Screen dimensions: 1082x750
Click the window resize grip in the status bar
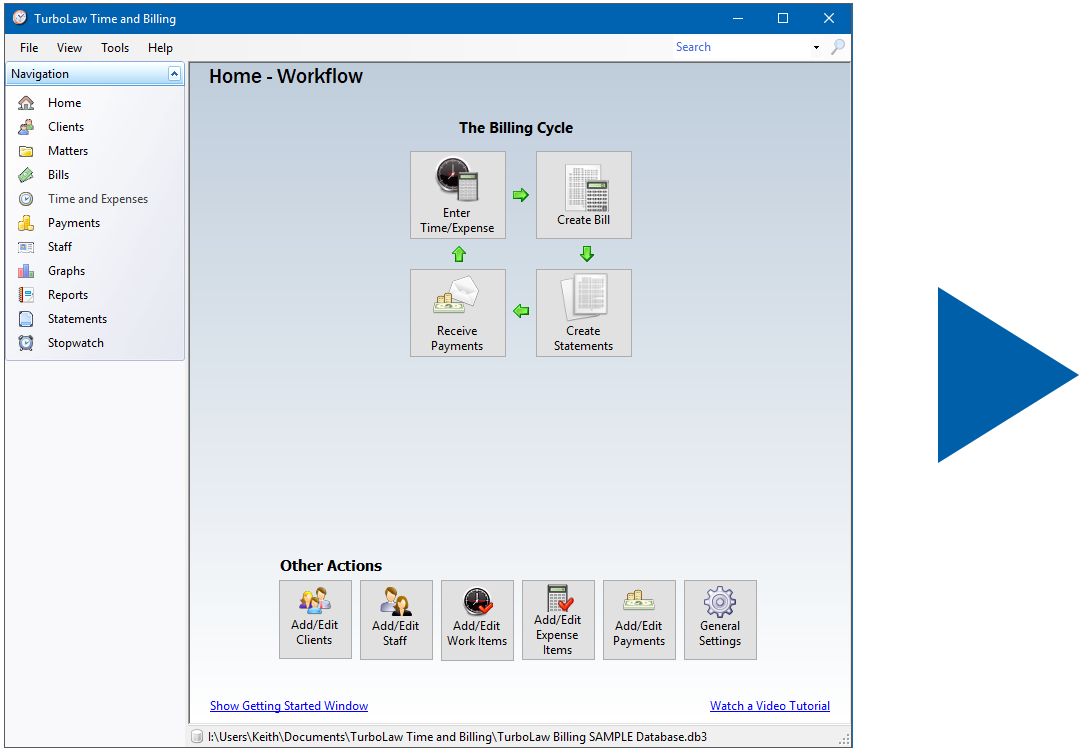tap(844, 739)
